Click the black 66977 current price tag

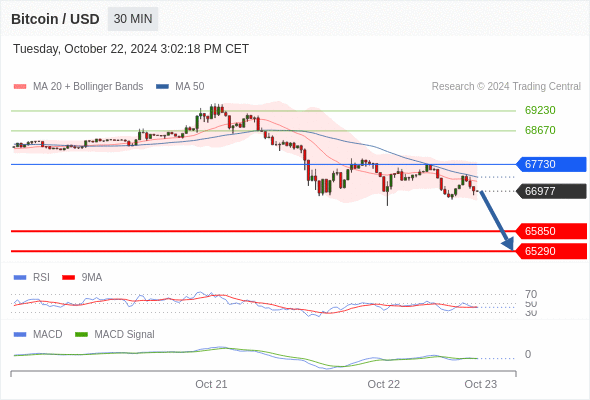coord(551,191)
